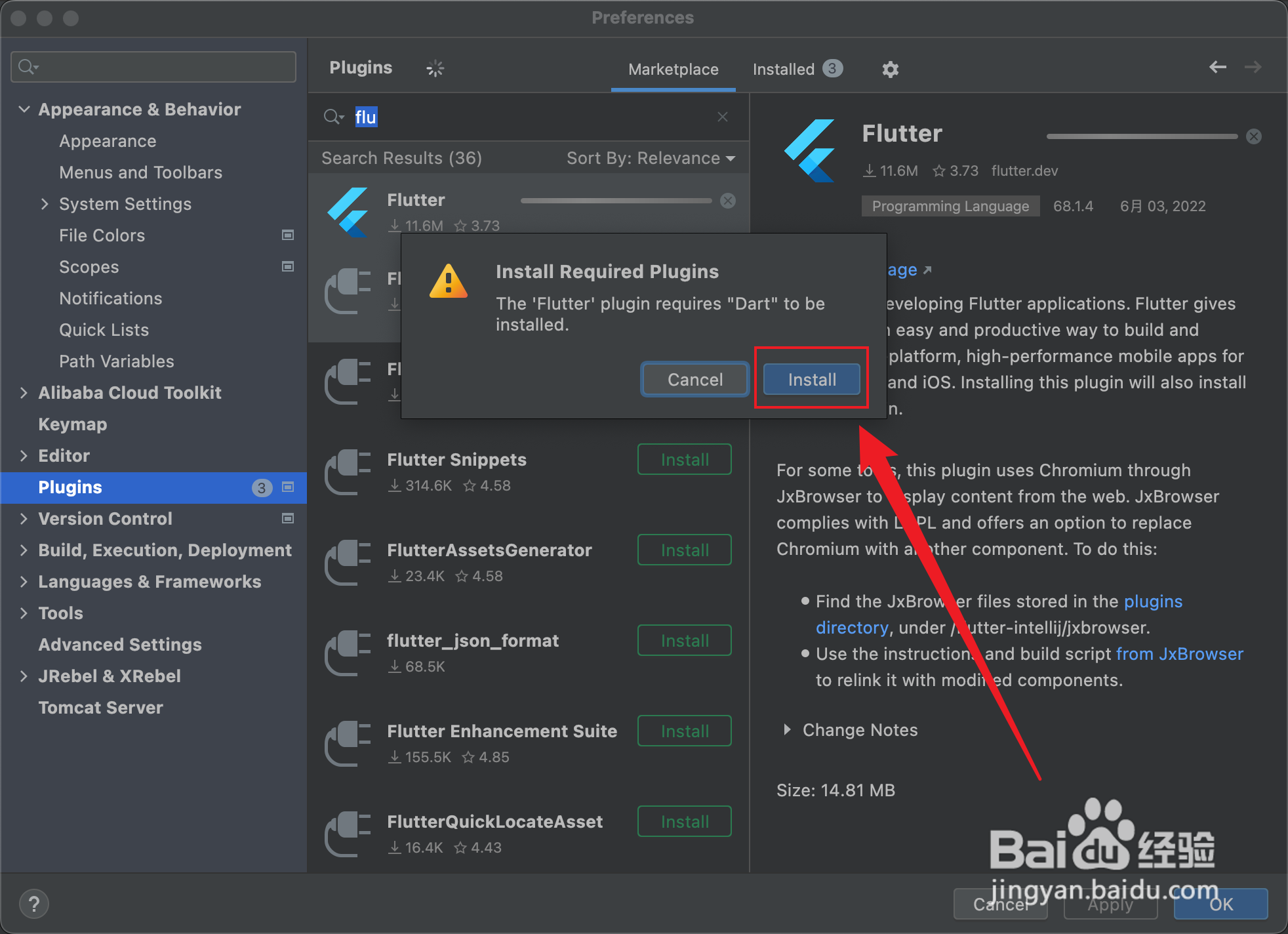Click Cancel in the Install Required Plugins dialog
The width and height of the screenshot is (1288, 934).
694,379
